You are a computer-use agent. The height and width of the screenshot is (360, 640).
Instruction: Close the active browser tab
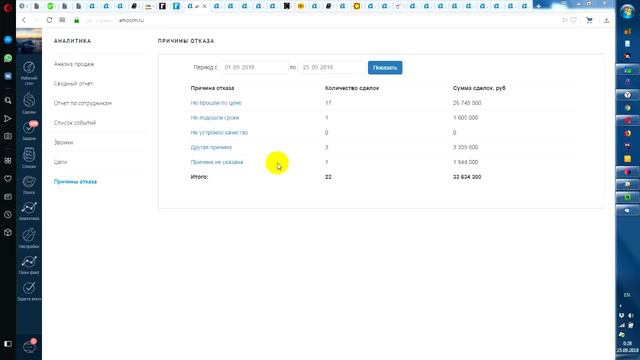[204, 6]
